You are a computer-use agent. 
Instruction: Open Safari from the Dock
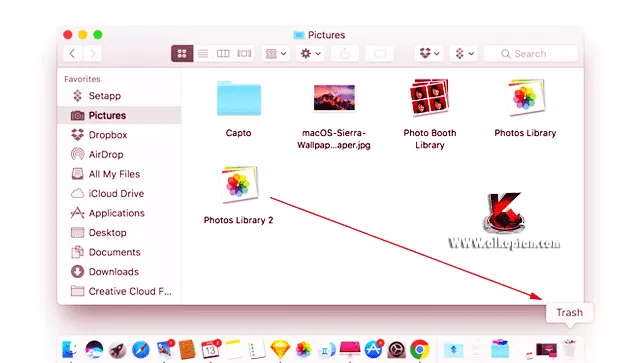pyautogui.click(x=140, y=350)
